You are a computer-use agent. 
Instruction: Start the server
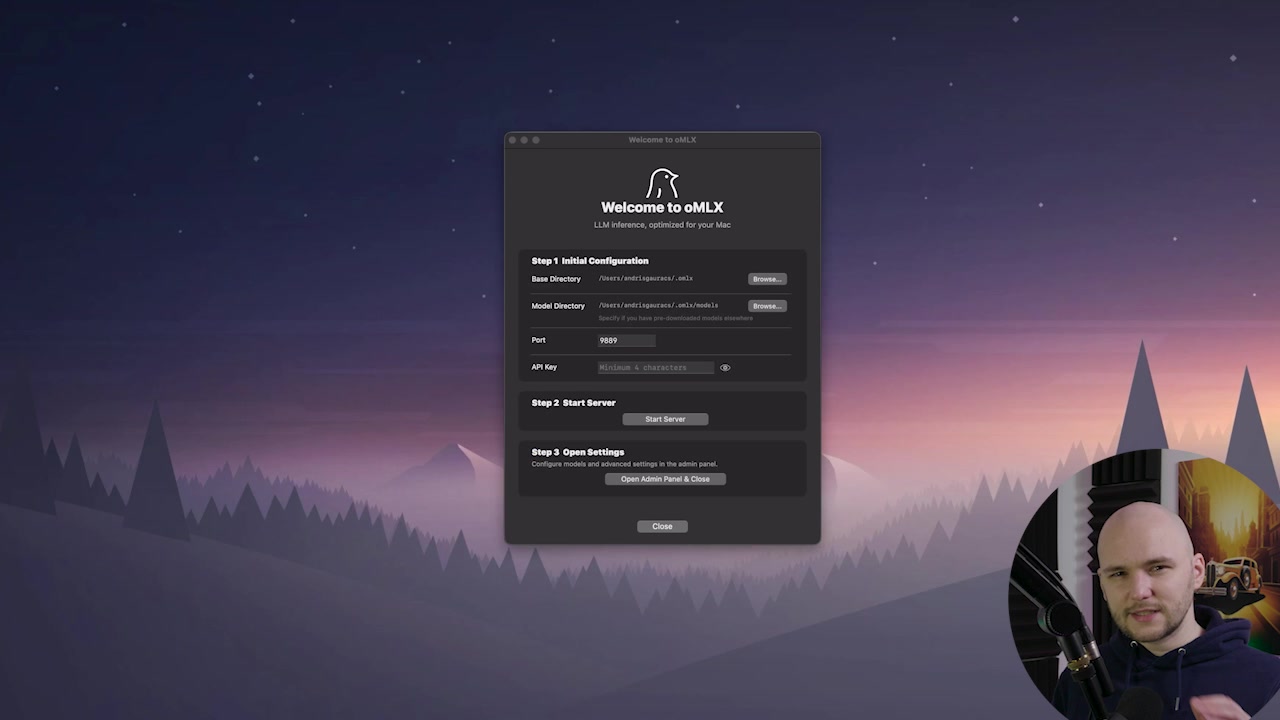[665, 419]
